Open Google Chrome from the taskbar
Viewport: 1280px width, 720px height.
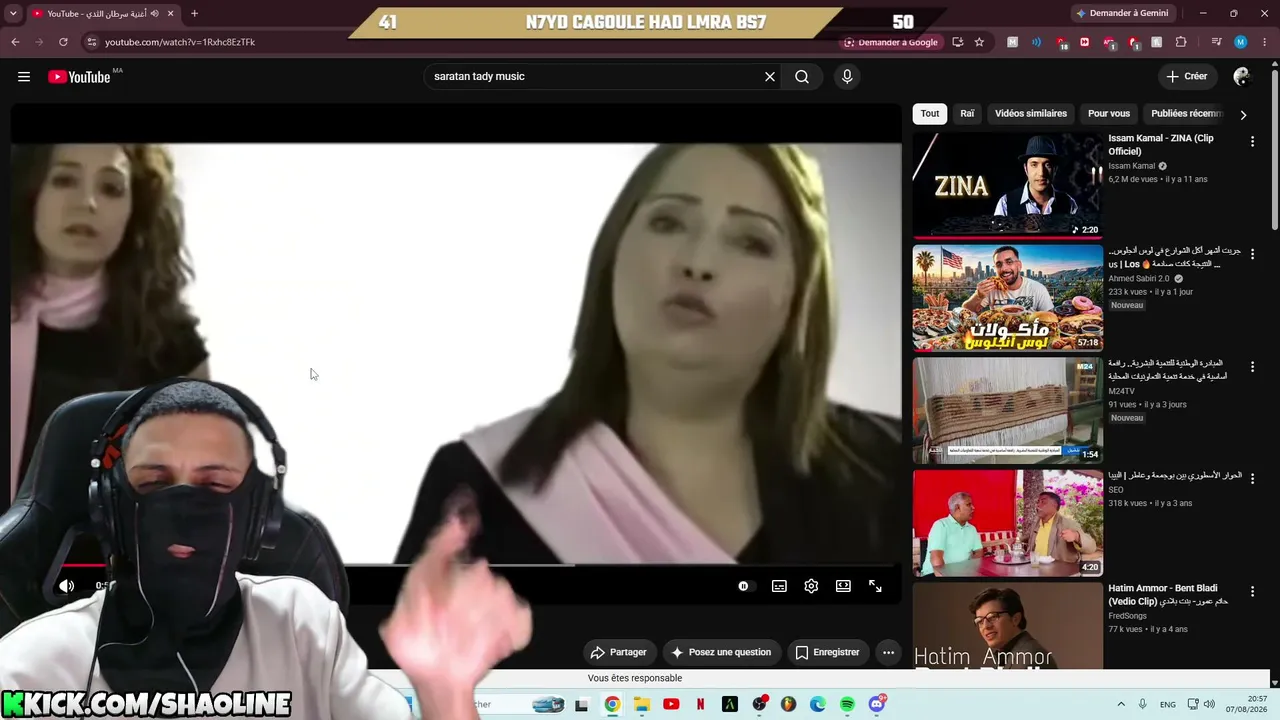coord(612,705)
